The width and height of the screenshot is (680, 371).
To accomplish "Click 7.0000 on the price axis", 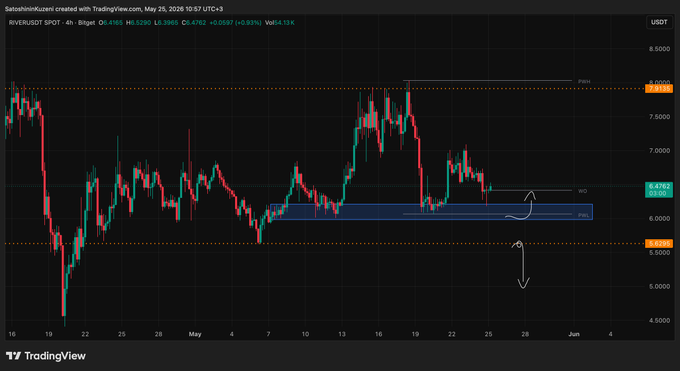I will click(659, 151).
